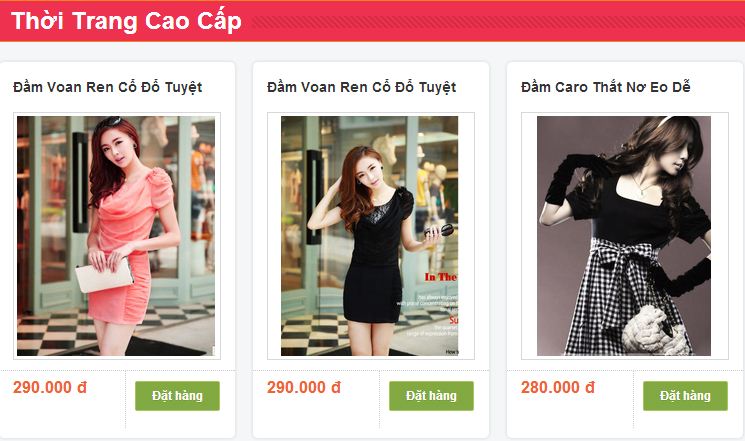Click the white clutch bag in pink dress photo
The image size is (745, 441).
104,275
